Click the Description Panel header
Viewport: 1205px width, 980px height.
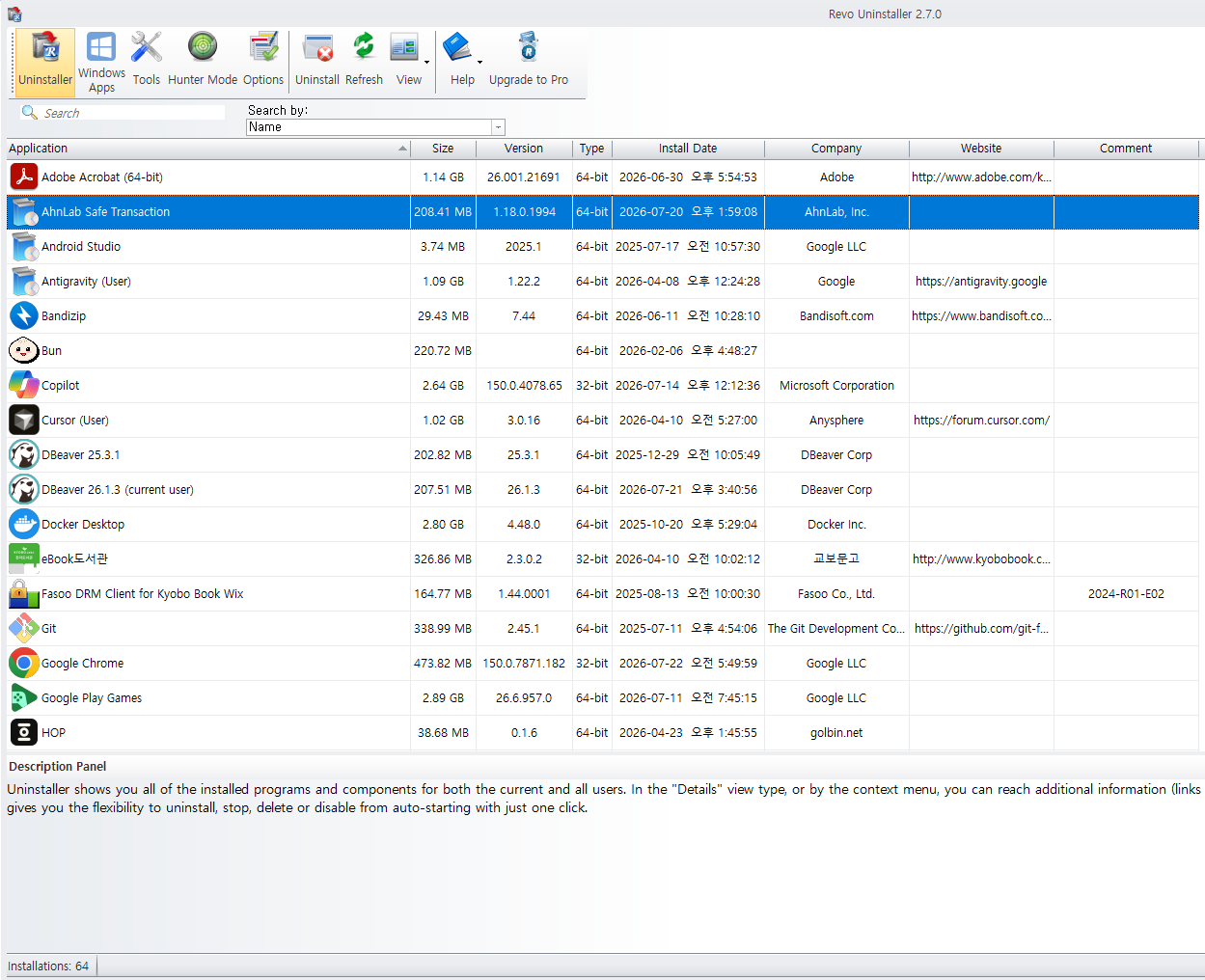[x=58, y=767]
